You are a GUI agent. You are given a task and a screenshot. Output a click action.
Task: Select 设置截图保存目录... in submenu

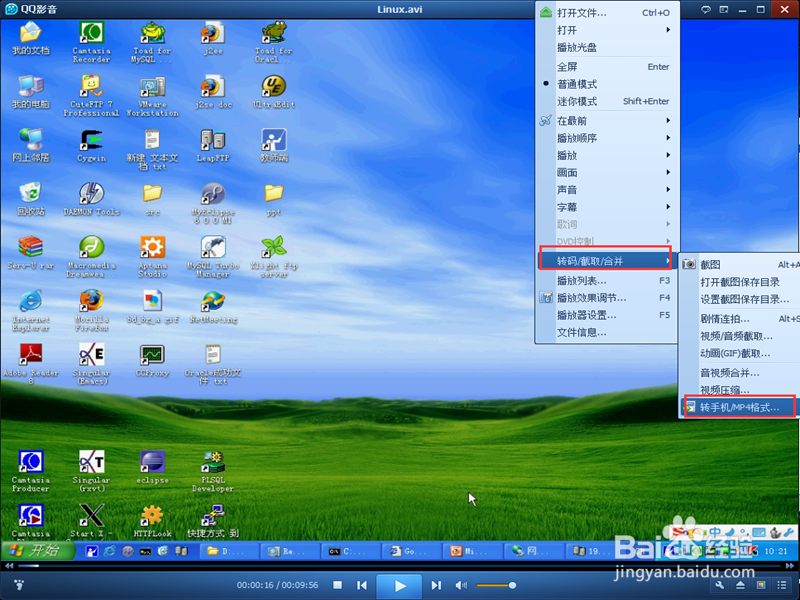point(740,299)
